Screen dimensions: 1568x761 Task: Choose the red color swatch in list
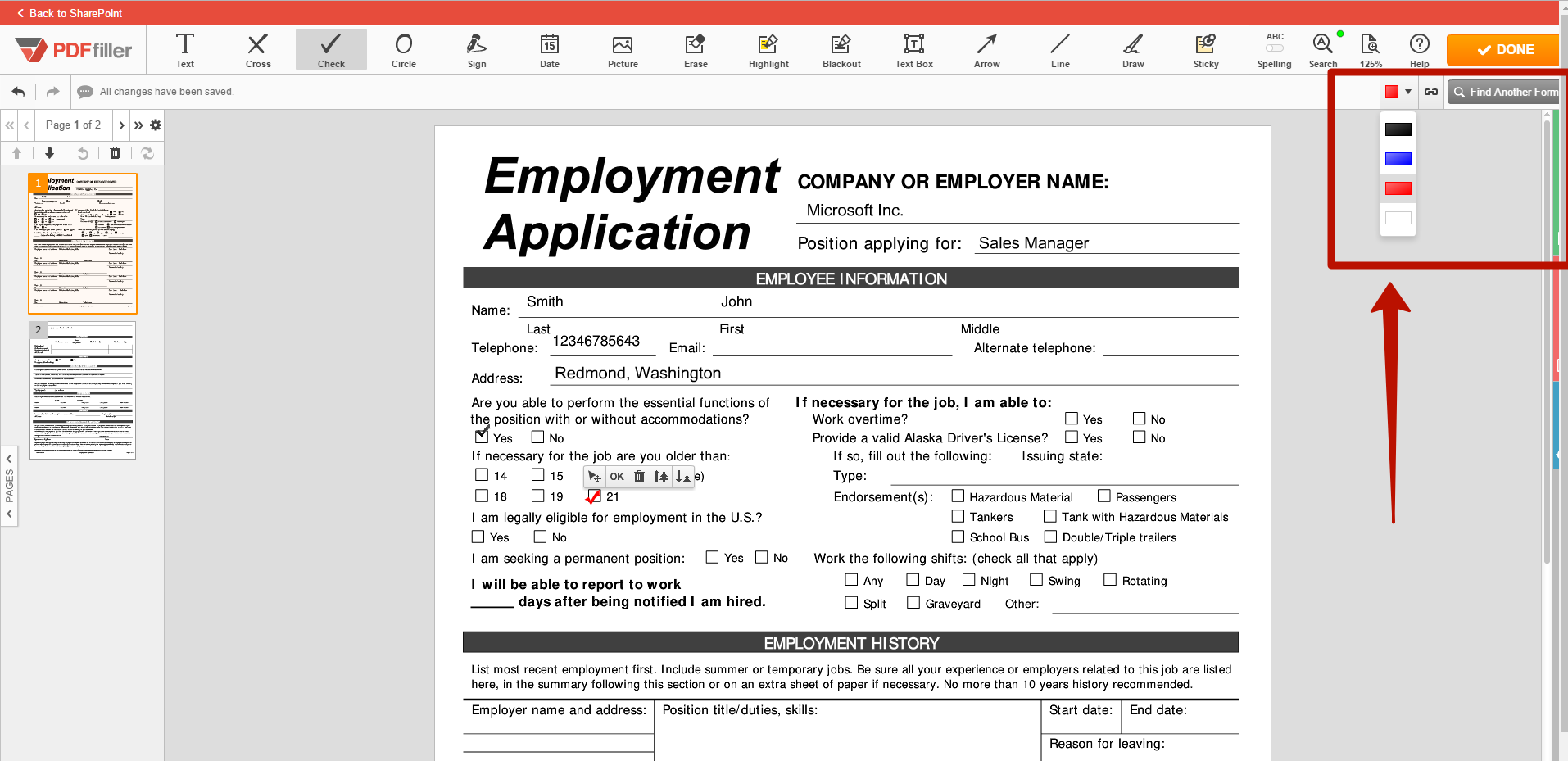tap(1398, 188)
